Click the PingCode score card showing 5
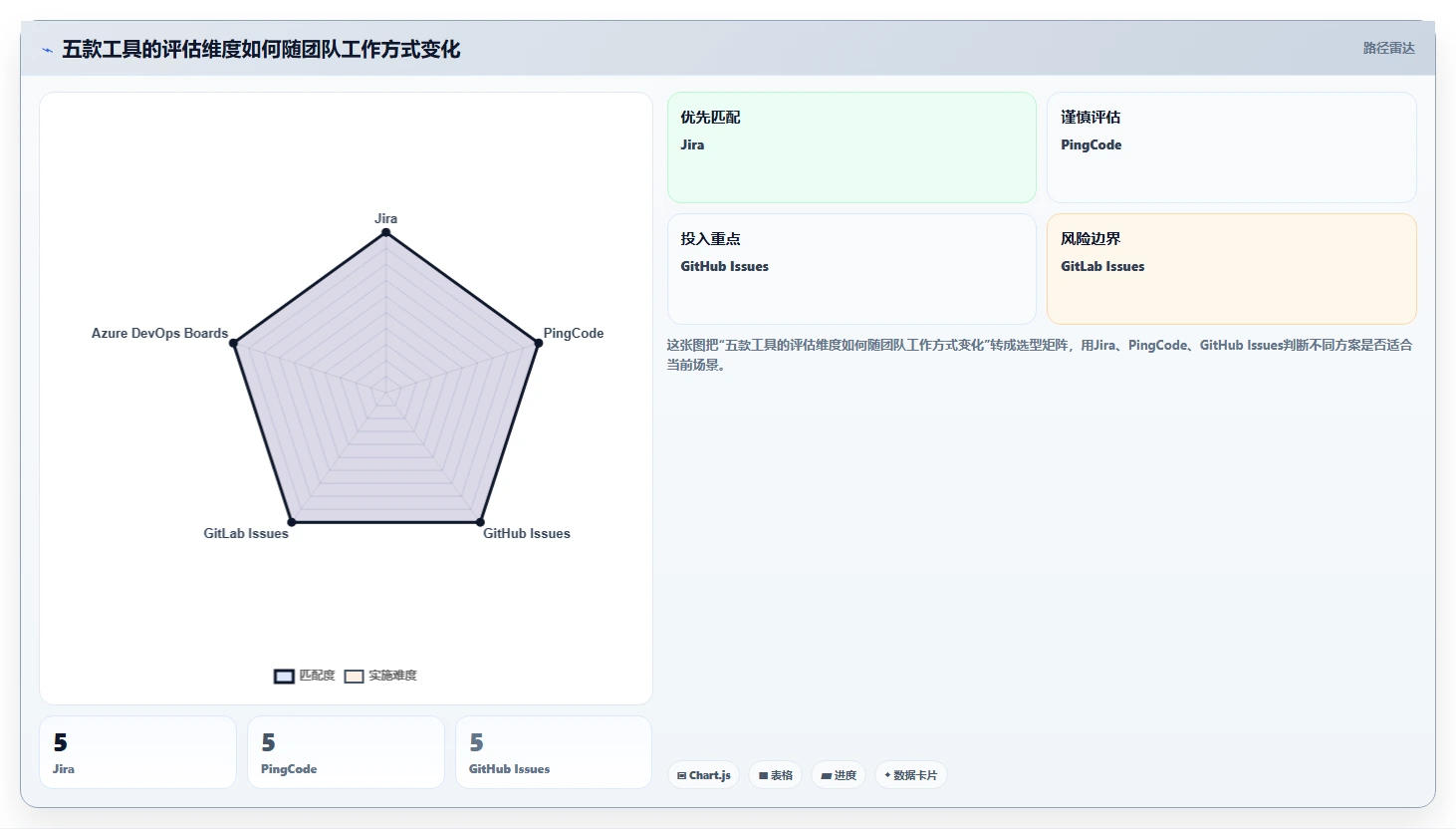Screen dimensions: 1456x829 pos(346,752)
